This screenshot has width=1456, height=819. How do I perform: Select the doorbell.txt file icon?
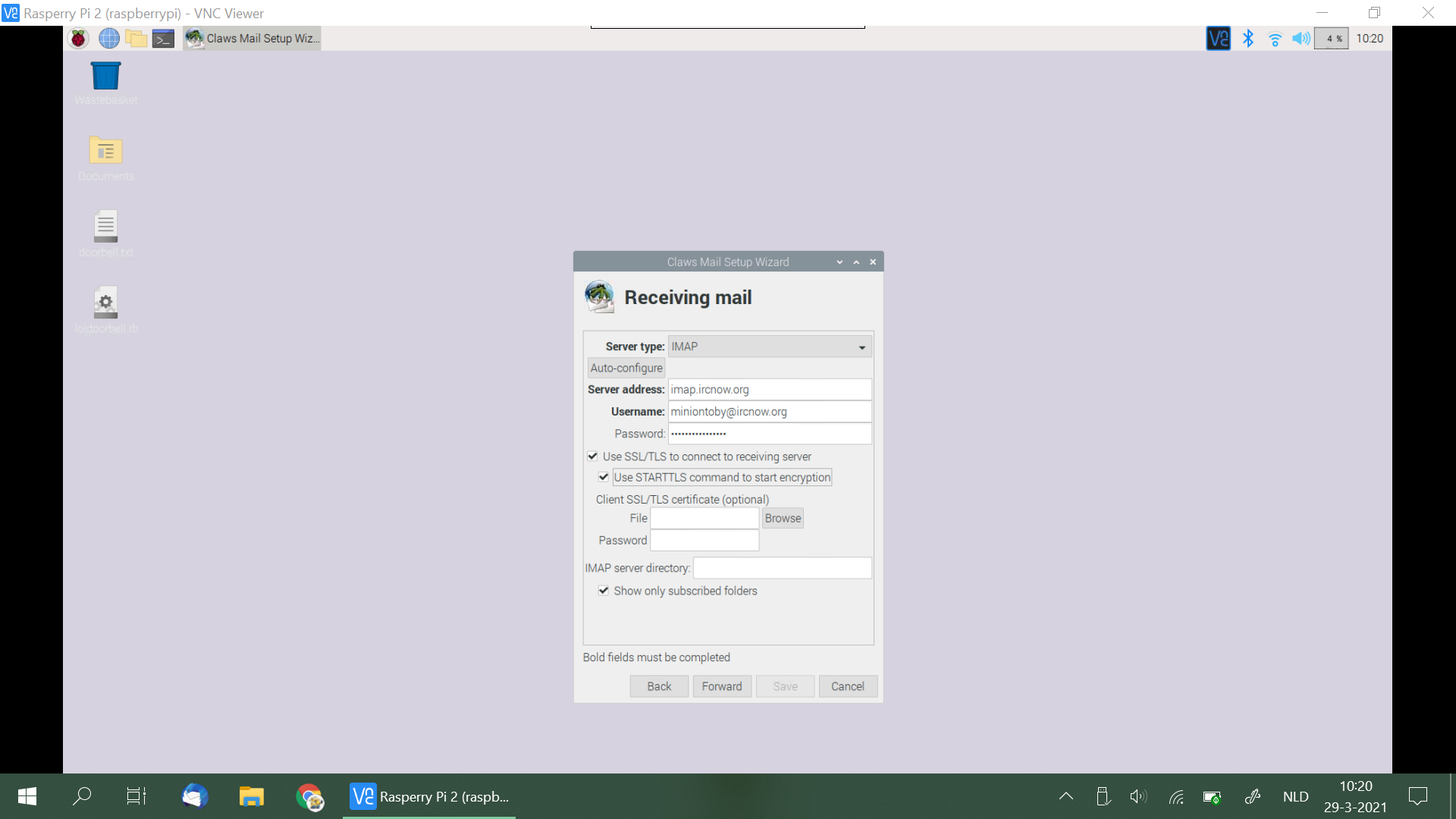tap(106, 234)
